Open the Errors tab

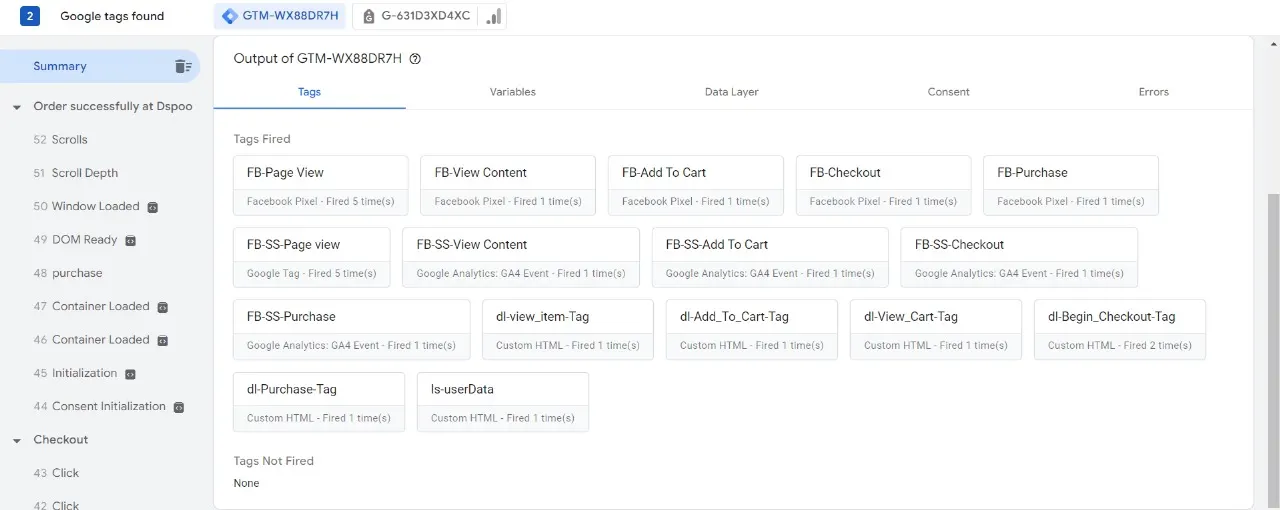point(1154,92)
